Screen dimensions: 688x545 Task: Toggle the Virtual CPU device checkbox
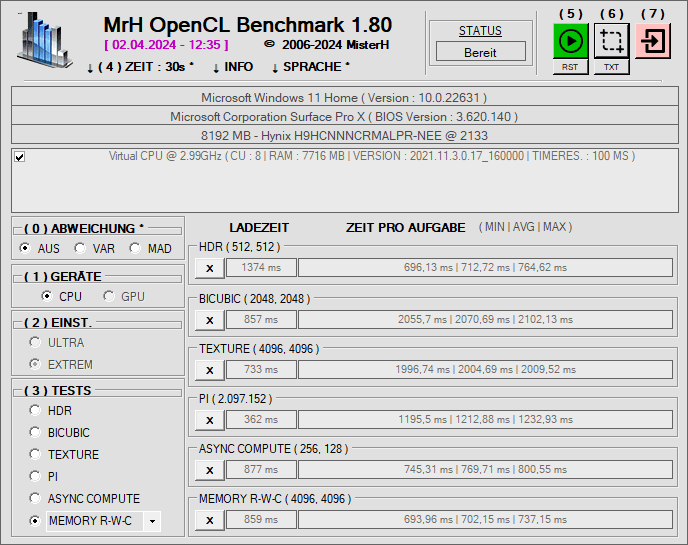point(19,157)
